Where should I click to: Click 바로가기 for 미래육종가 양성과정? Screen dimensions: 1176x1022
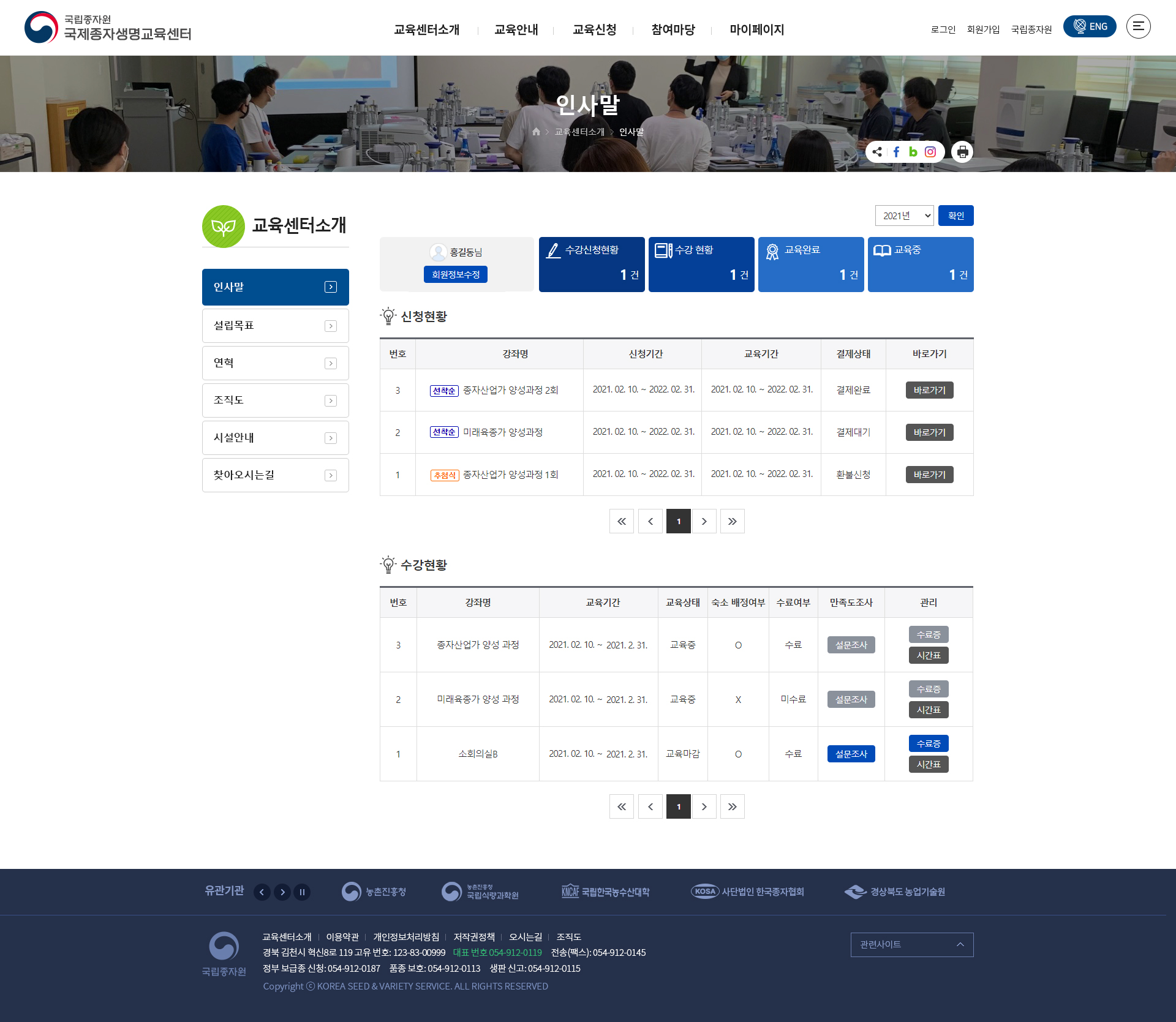coord(929,432)
